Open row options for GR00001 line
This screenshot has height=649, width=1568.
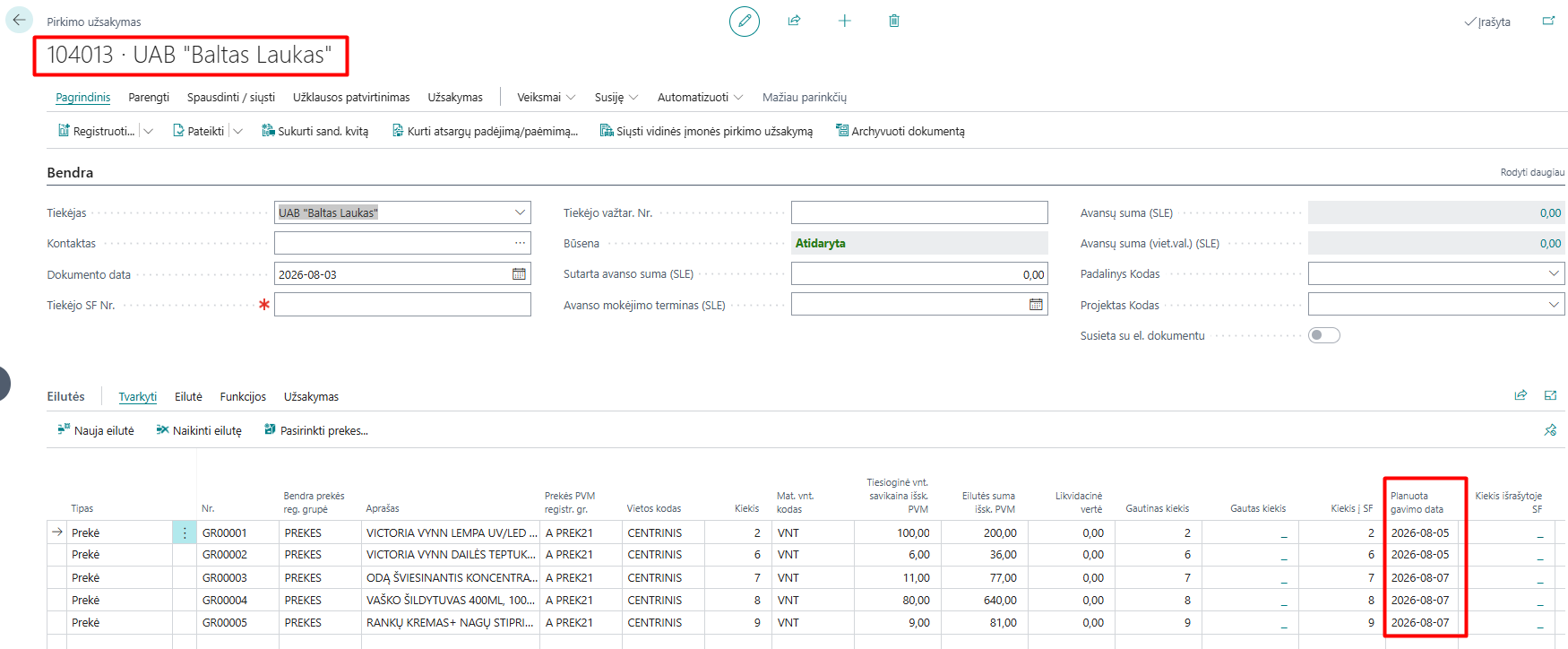pyautogui.click(x=185, y=532)
